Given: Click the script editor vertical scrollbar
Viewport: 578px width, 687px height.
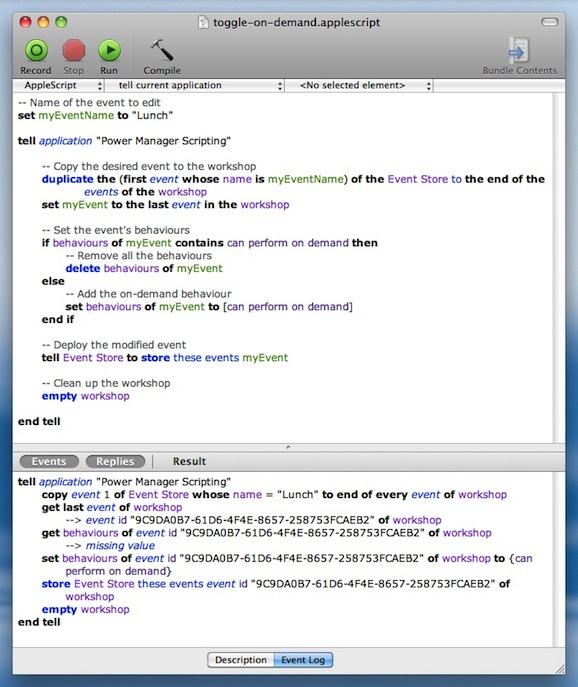Looking at the screenshot, I should tap(558, 267).
